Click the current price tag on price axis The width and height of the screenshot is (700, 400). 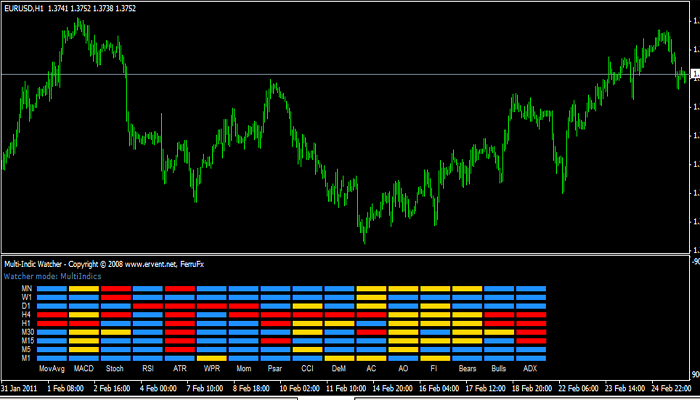[x=689, y=75]
